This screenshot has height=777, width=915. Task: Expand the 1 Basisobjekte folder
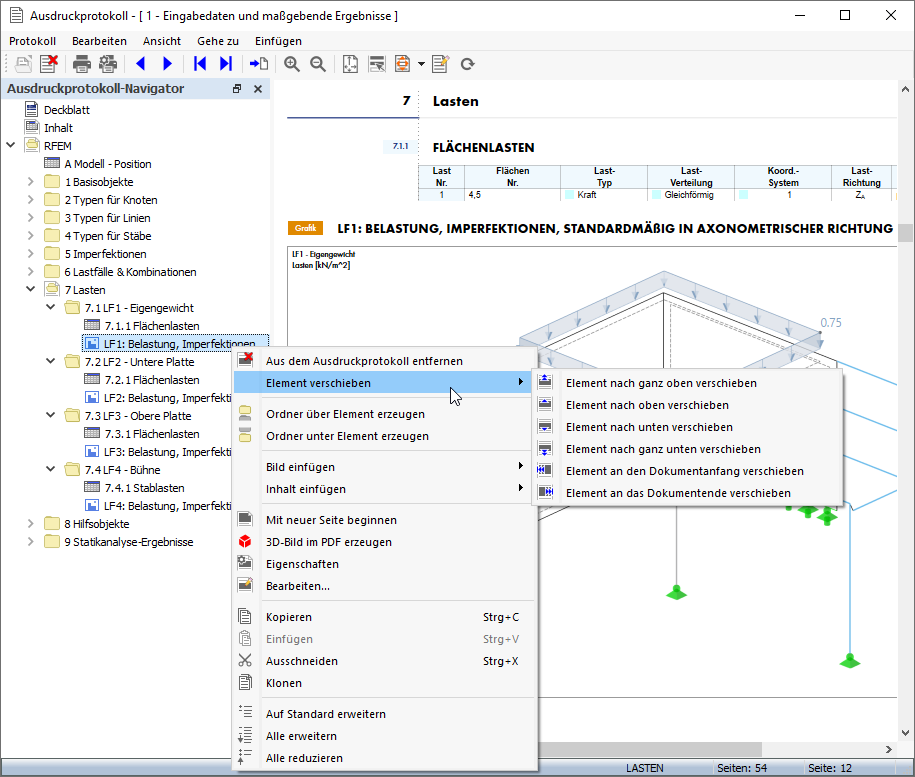[30, 181]
